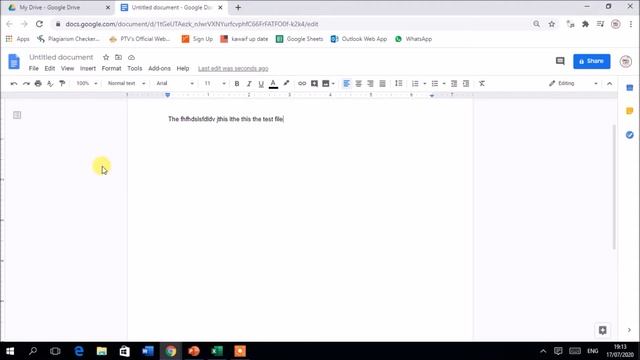This screenshot has width=640, height=360.
Task: Expand bulleted list style arrow
Action: coord(444,84)
